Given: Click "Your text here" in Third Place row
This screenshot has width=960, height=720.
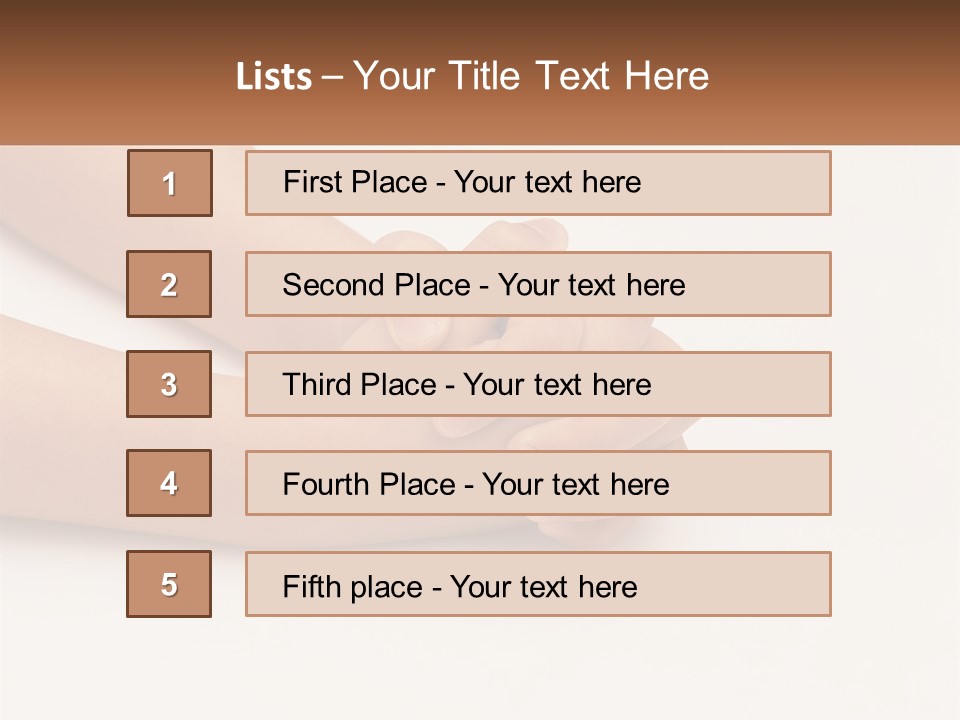Looking at the screenshot, I should tap(558, 385).
